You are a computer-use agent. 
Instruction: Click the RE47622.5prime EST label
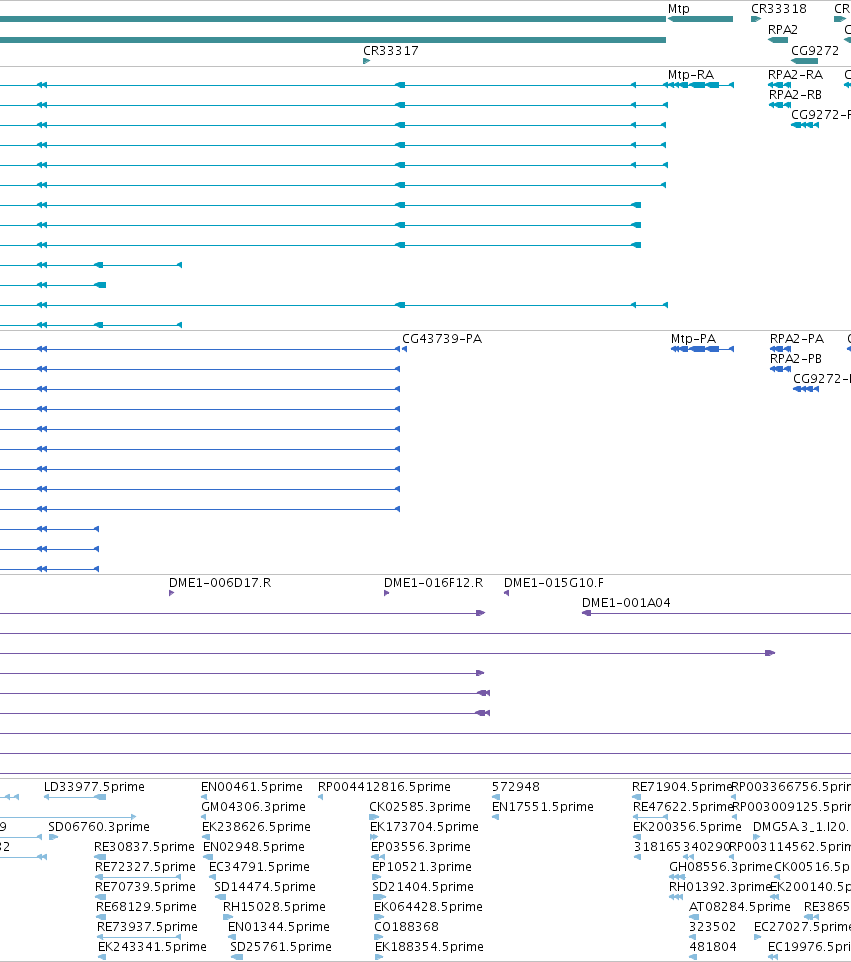pyautogui.click(x=683, y=807)
